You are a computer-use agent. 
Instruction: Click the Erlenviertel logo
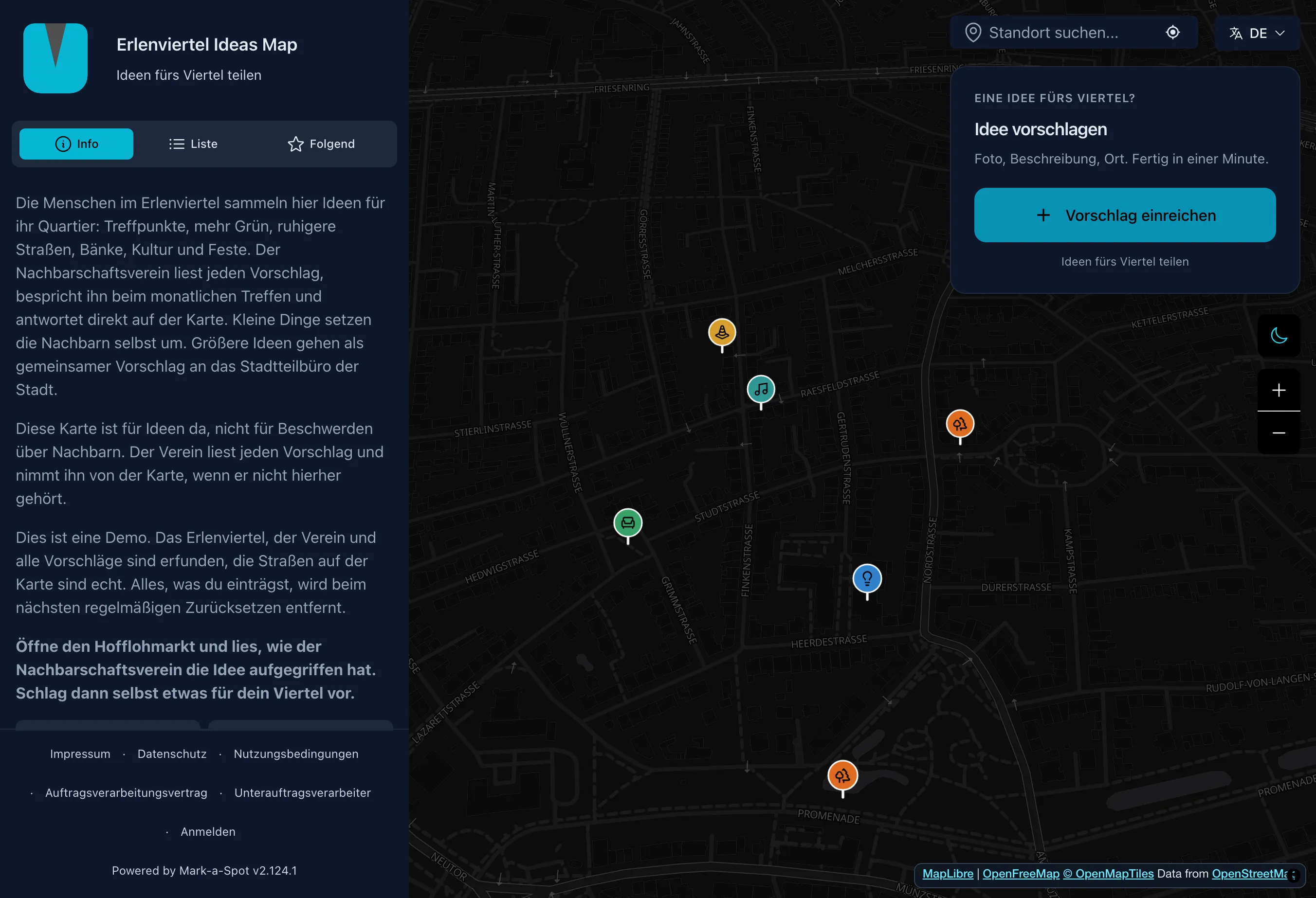click(55, 58)
